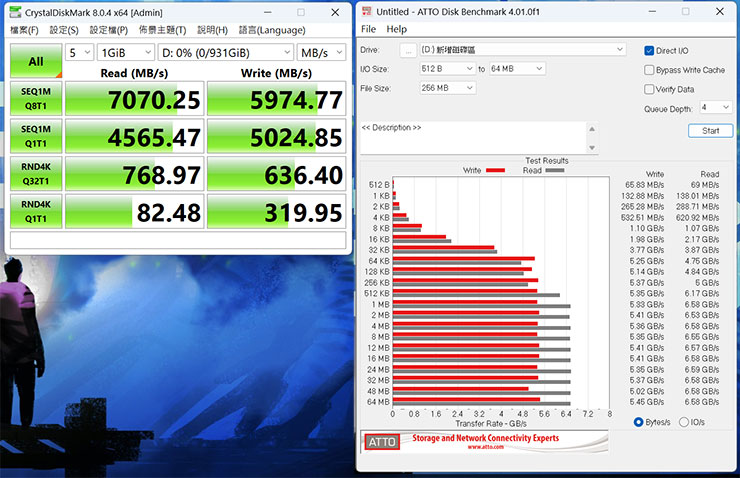Run all CrystalDiskMark tests with All button
Screen dimensions: 740x478
click(36, 61)
